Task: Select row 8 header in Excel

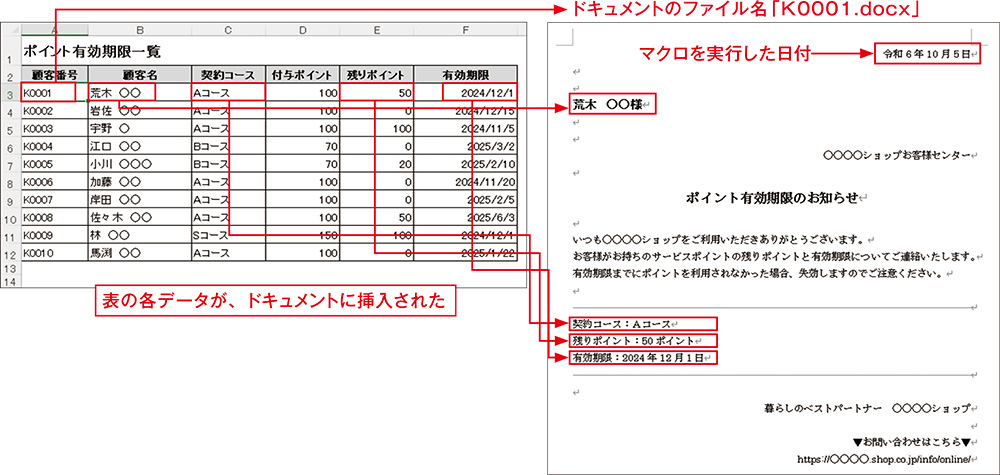Action: pyautogui.click(x=10, y=183)
